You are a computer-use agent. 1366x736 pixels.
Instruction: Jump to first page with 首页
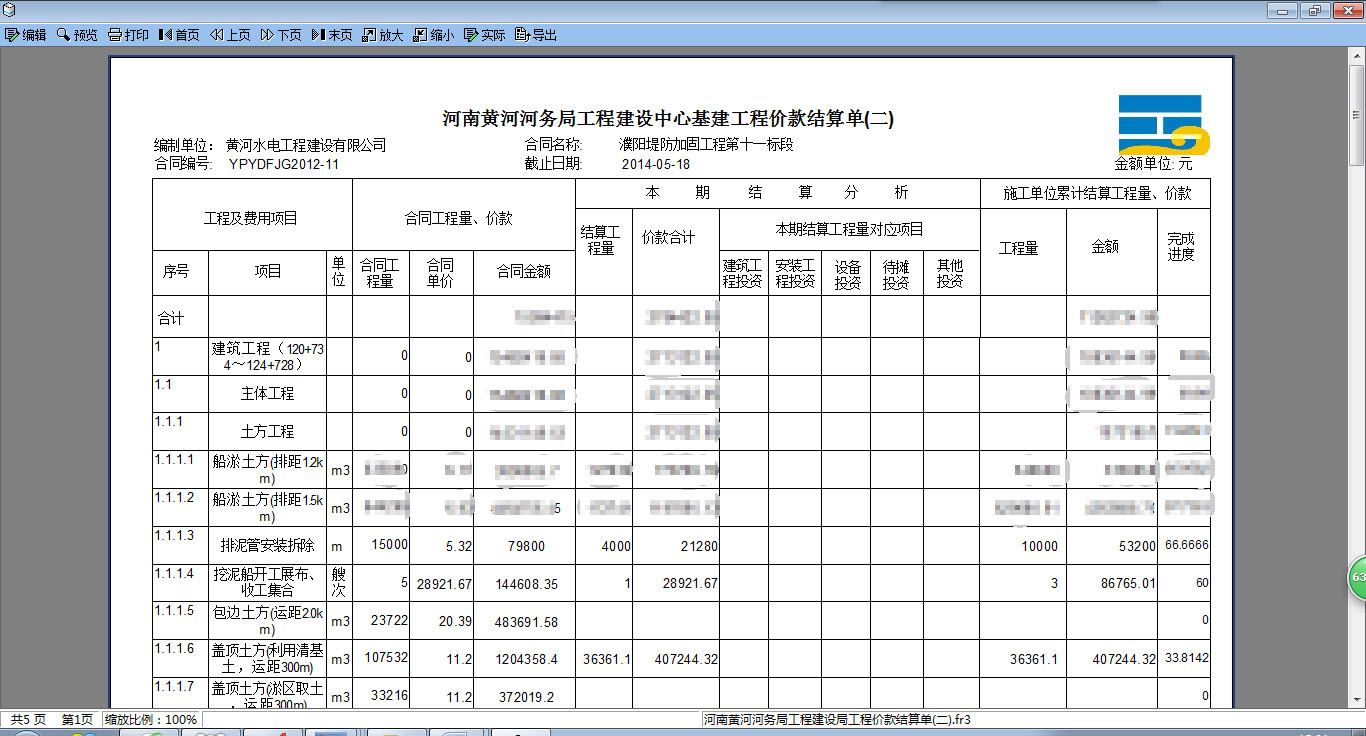click(179, 35)
